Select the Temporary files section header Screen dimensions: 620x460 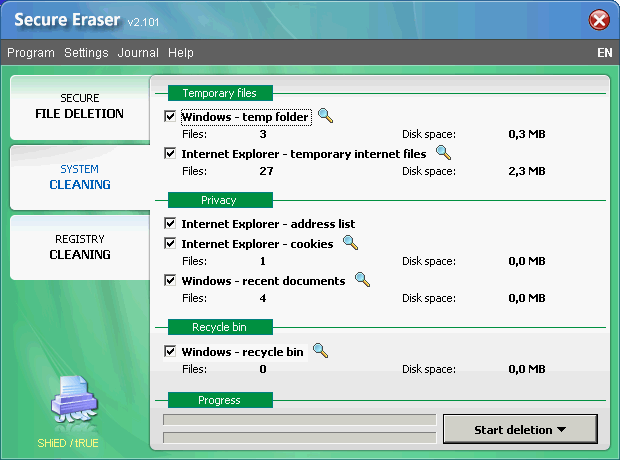[220, 93]
